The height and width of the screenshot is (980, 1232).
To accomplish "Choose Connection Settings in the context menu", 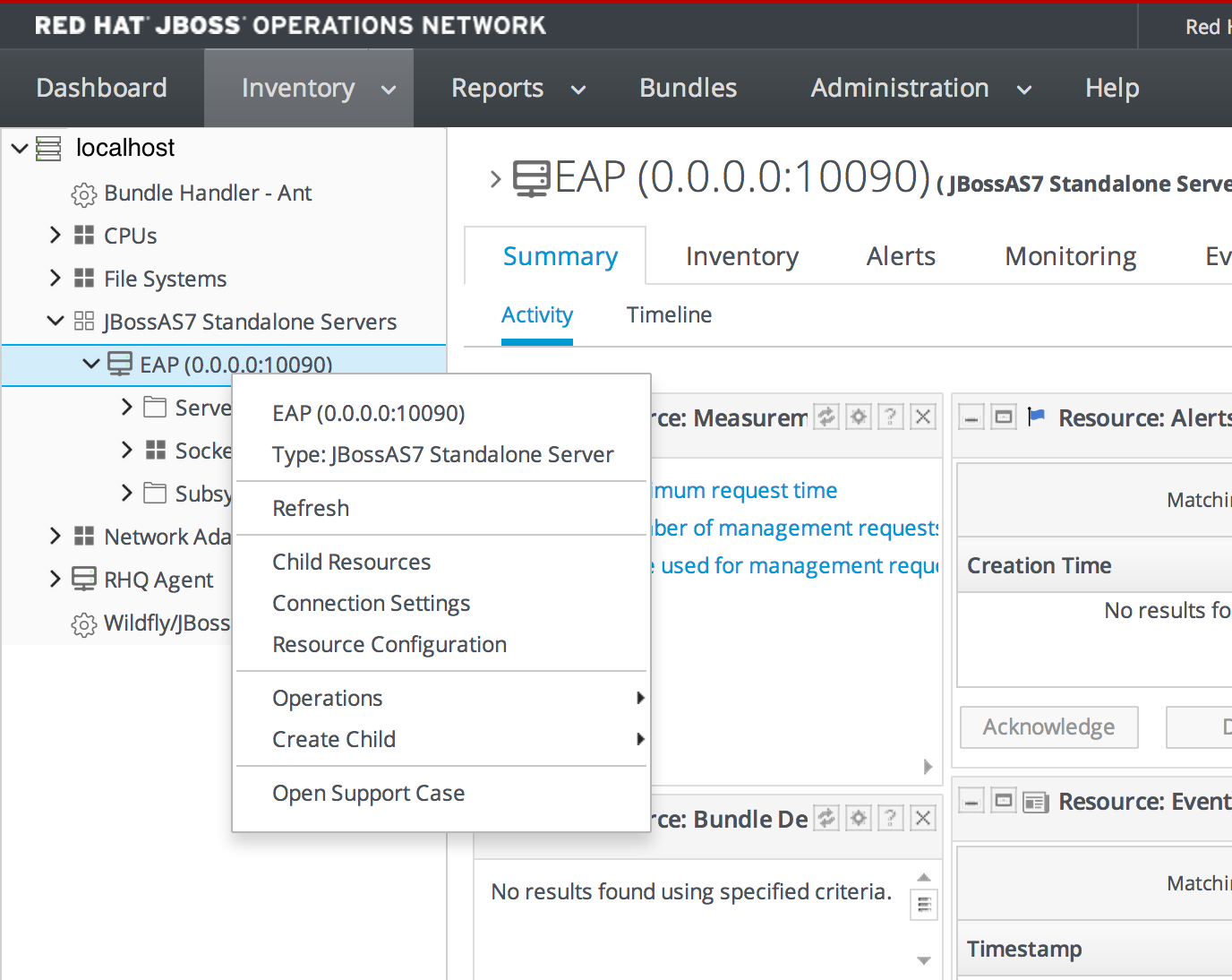I will pos(441,603).
